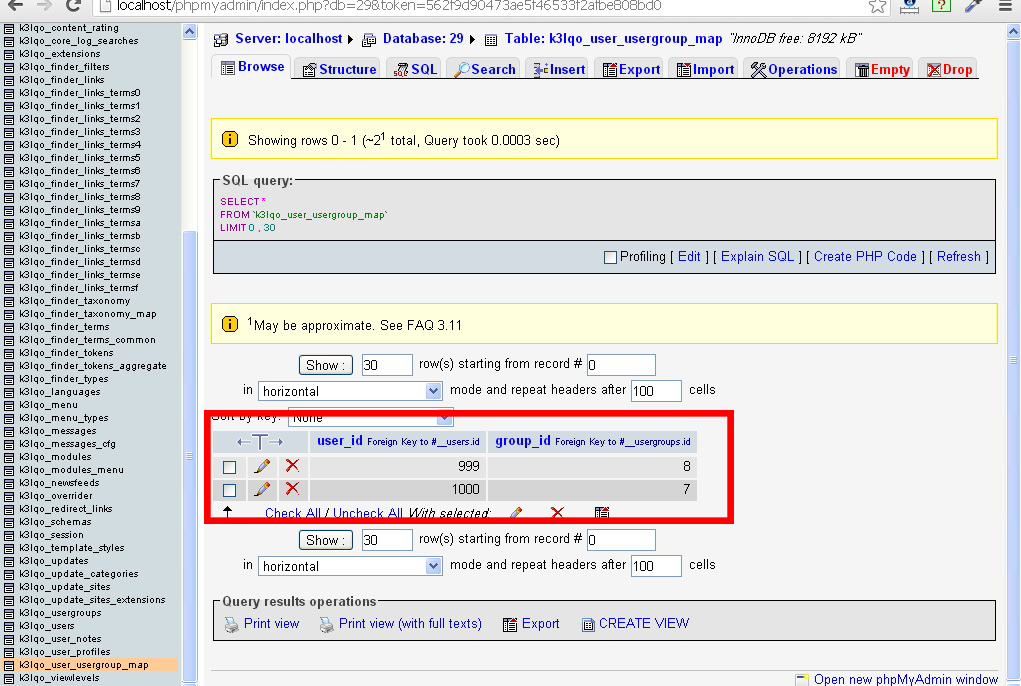Image resolution: width=1021 pixels, height=686 pixels.
Task: Click the Explain SQL link
Action: tap(757, 257)
